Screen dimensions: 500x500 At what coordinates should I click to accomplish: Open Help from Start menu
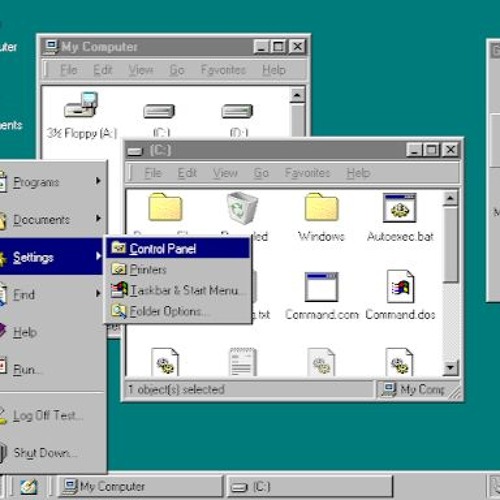tap(51, 332)
